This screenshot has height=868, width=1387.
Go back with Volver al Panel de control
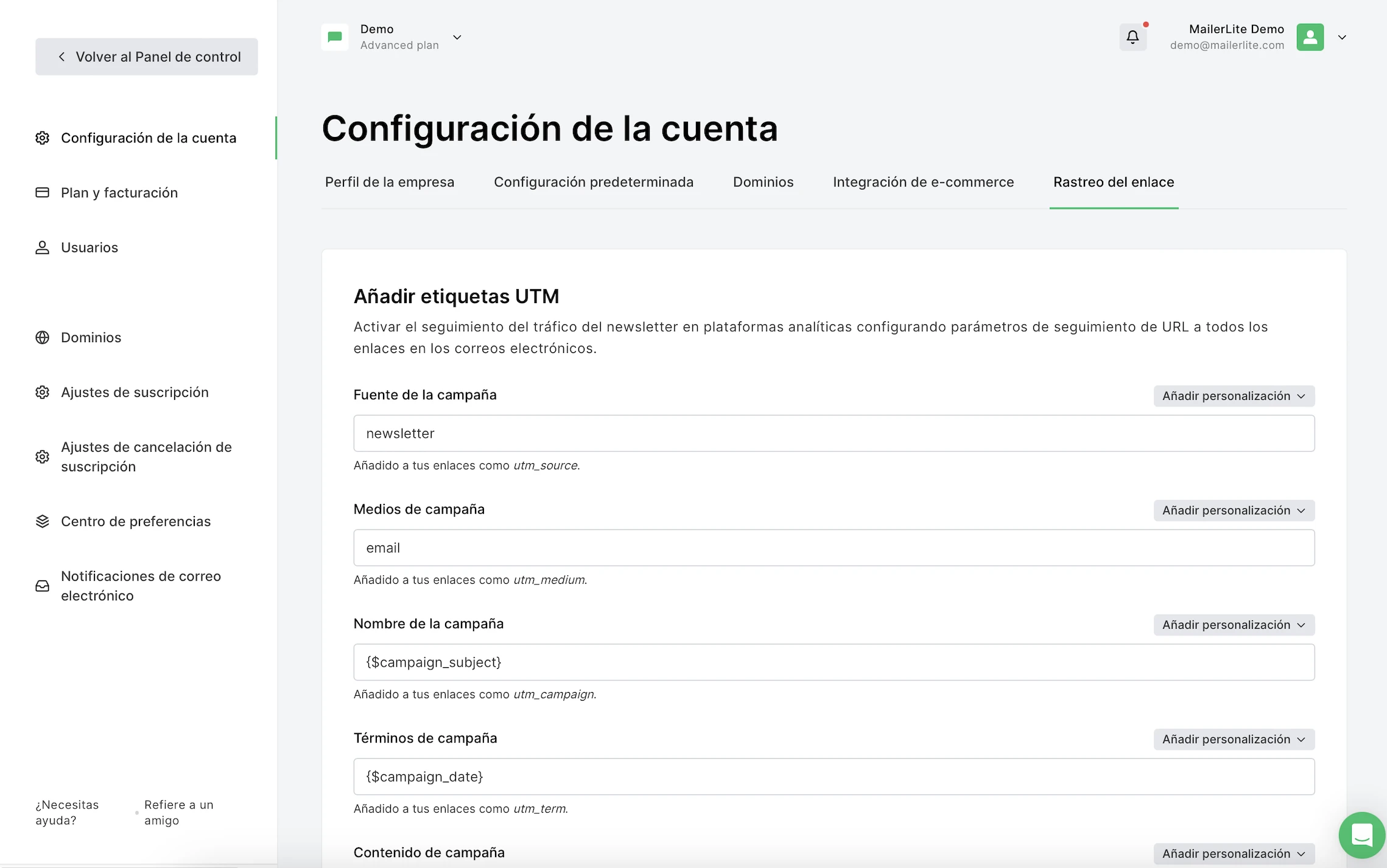pyautogui.click(x=147, y=57)
